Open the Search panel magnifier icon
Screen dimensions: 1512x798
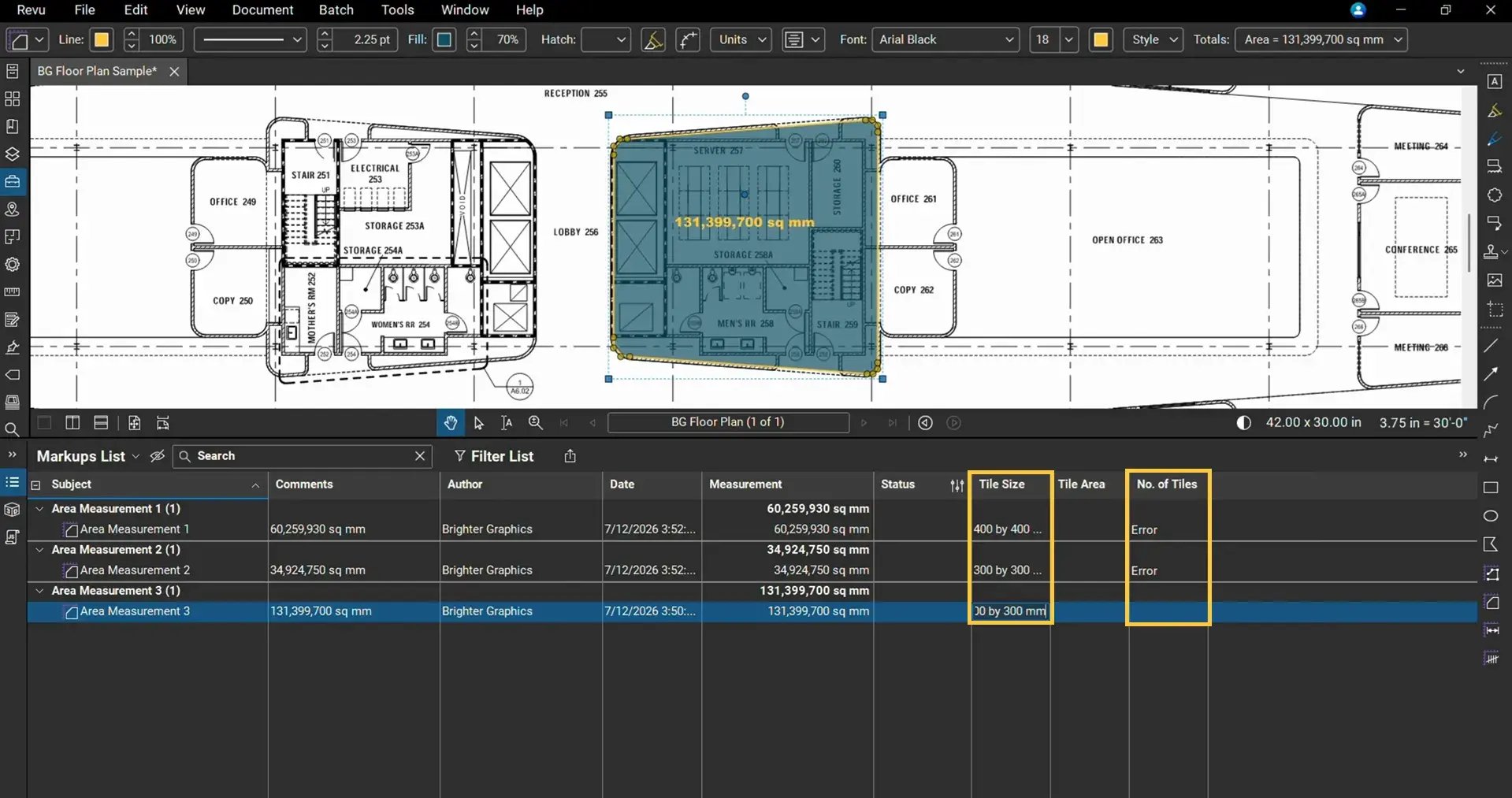(12, 430)
